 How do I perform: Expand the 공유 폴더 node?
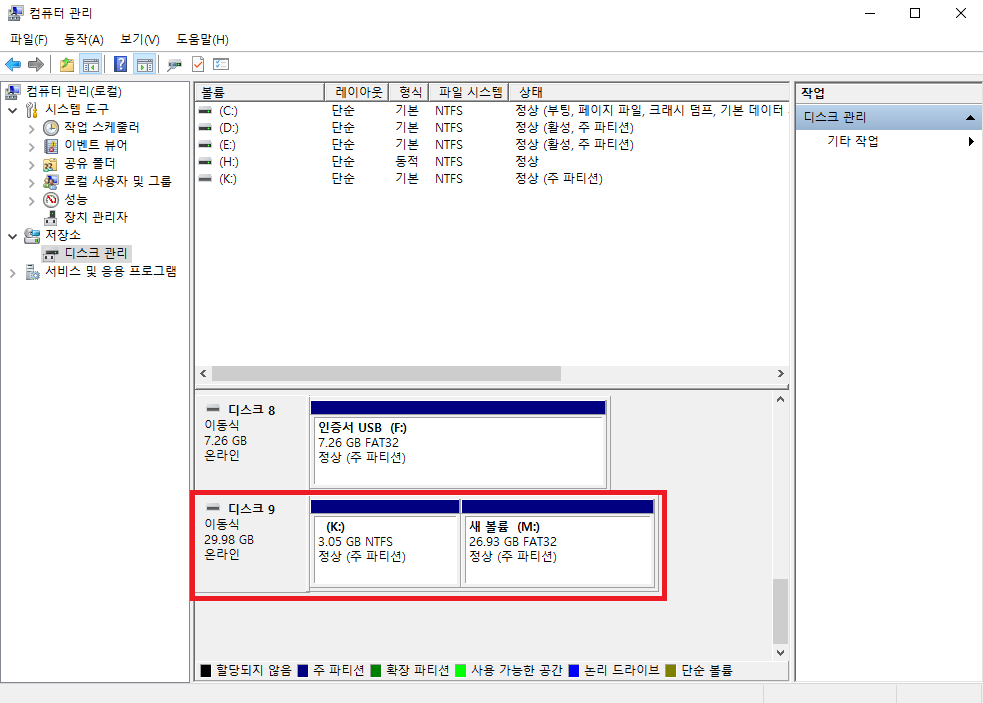click(x=31, y=165)
